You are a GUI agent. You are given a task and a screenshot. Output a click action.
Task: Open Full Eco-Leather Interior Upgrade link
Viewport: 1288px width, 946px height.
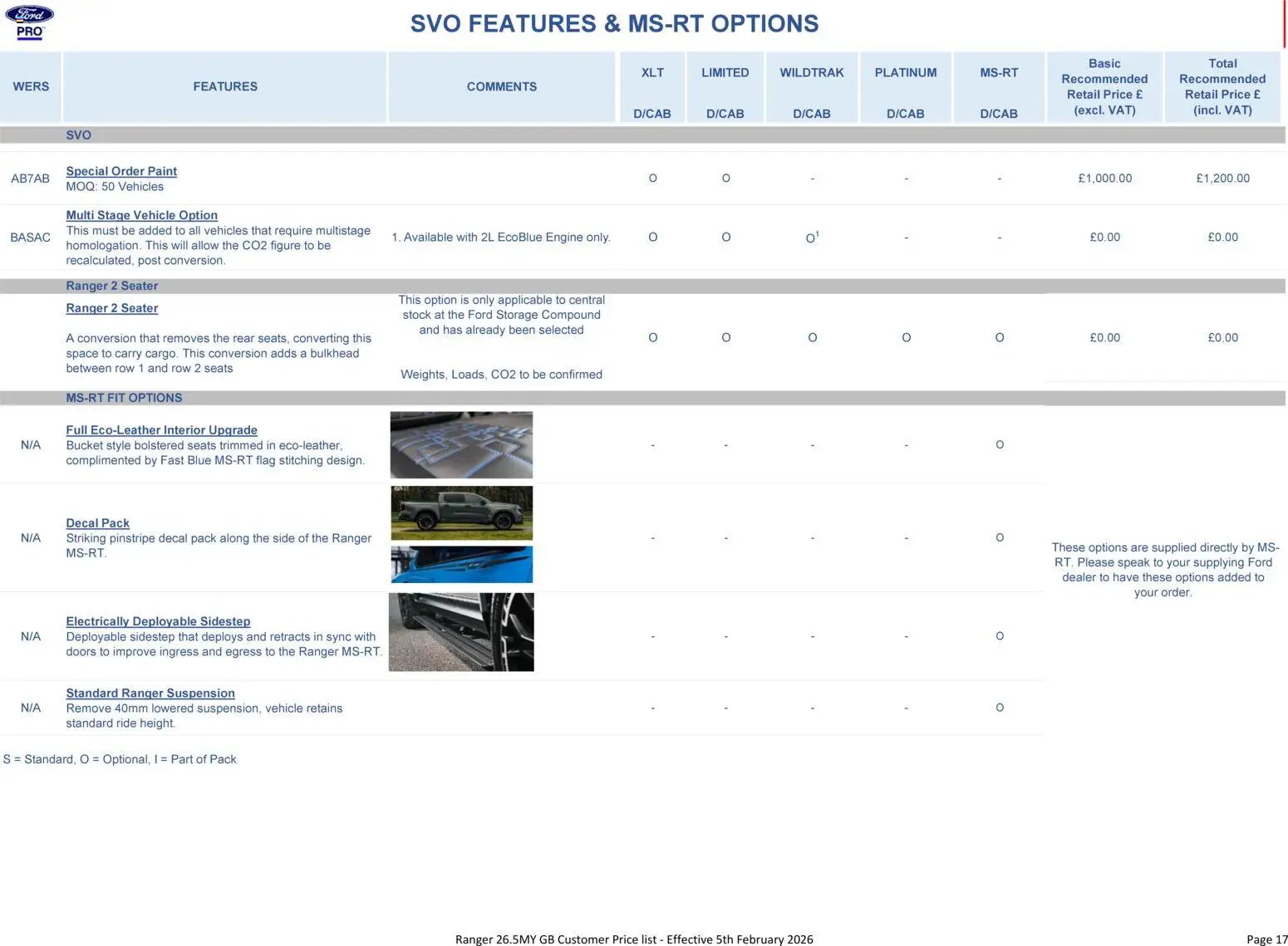coord(161,430)
